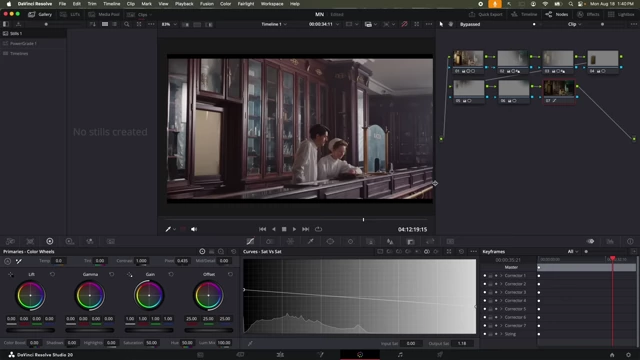The width and height of the screenshot is (640, 360).
Task: Expand Corrector 4 keyframe track
Action: click(x=501, y=301)
